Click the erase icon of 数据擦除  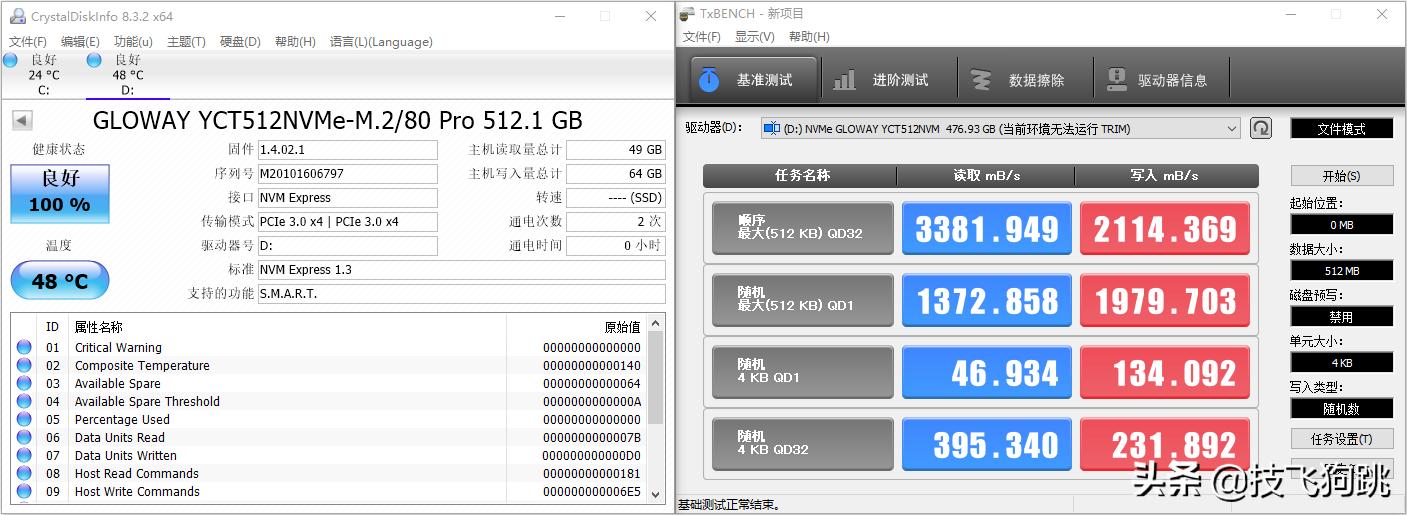[982, 79]
